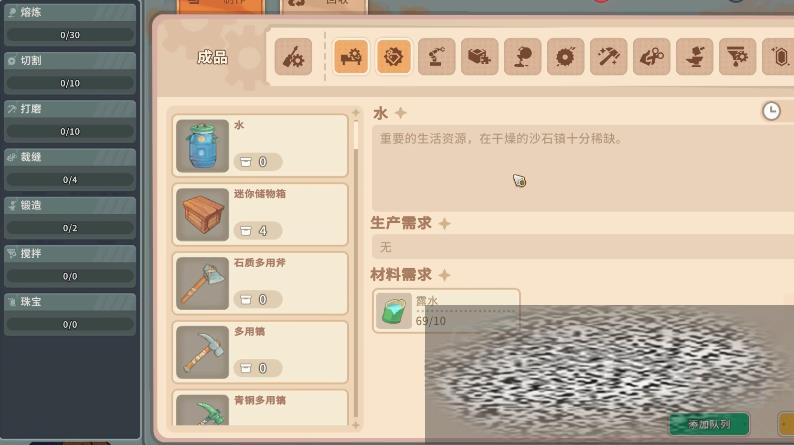Choose 石质多用斧 stone axe recipe
The image size is (794, 445).
point(260,284)
